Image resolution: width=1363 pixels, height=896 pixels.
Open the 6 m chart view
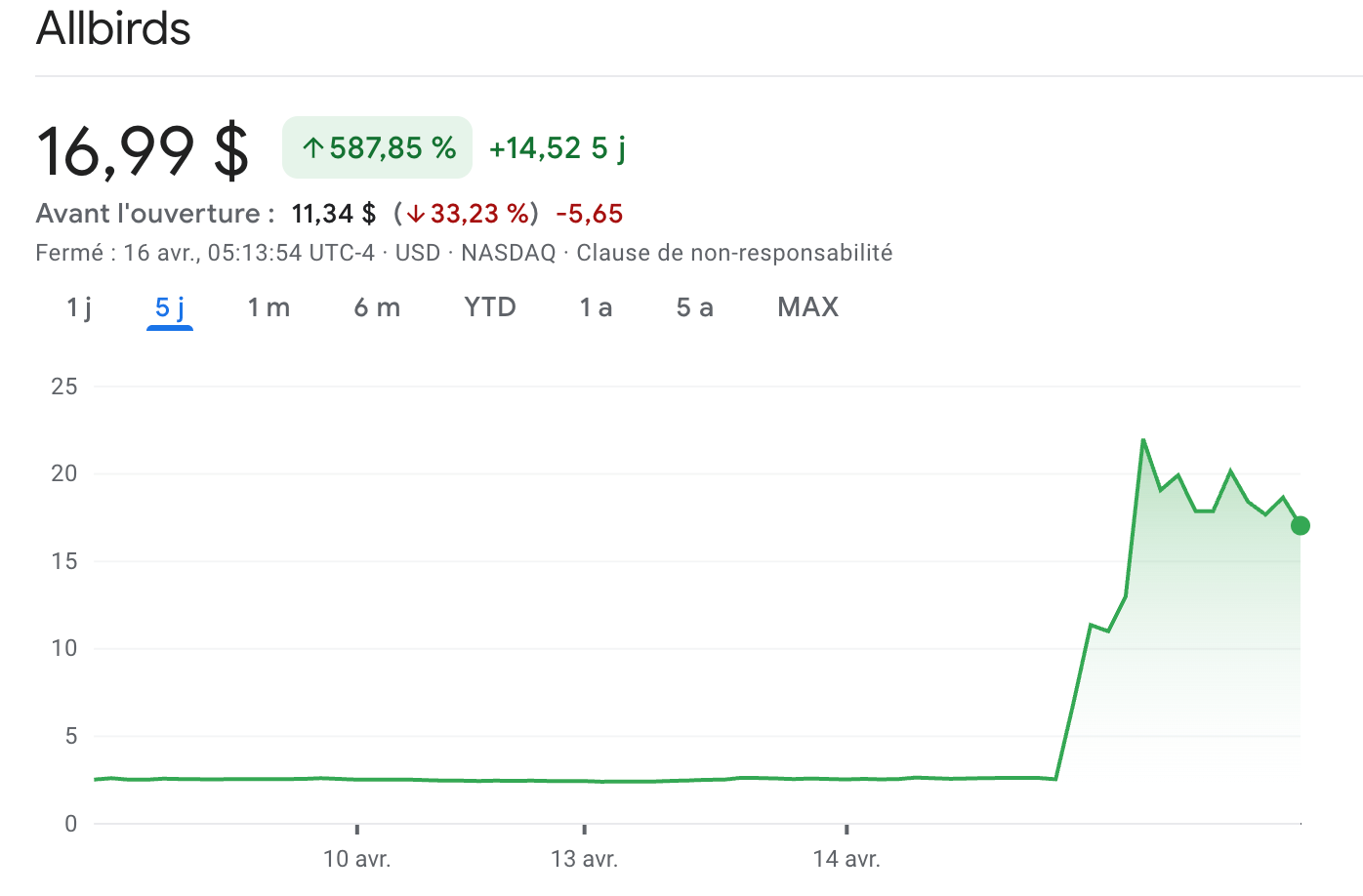click(377, 307)
